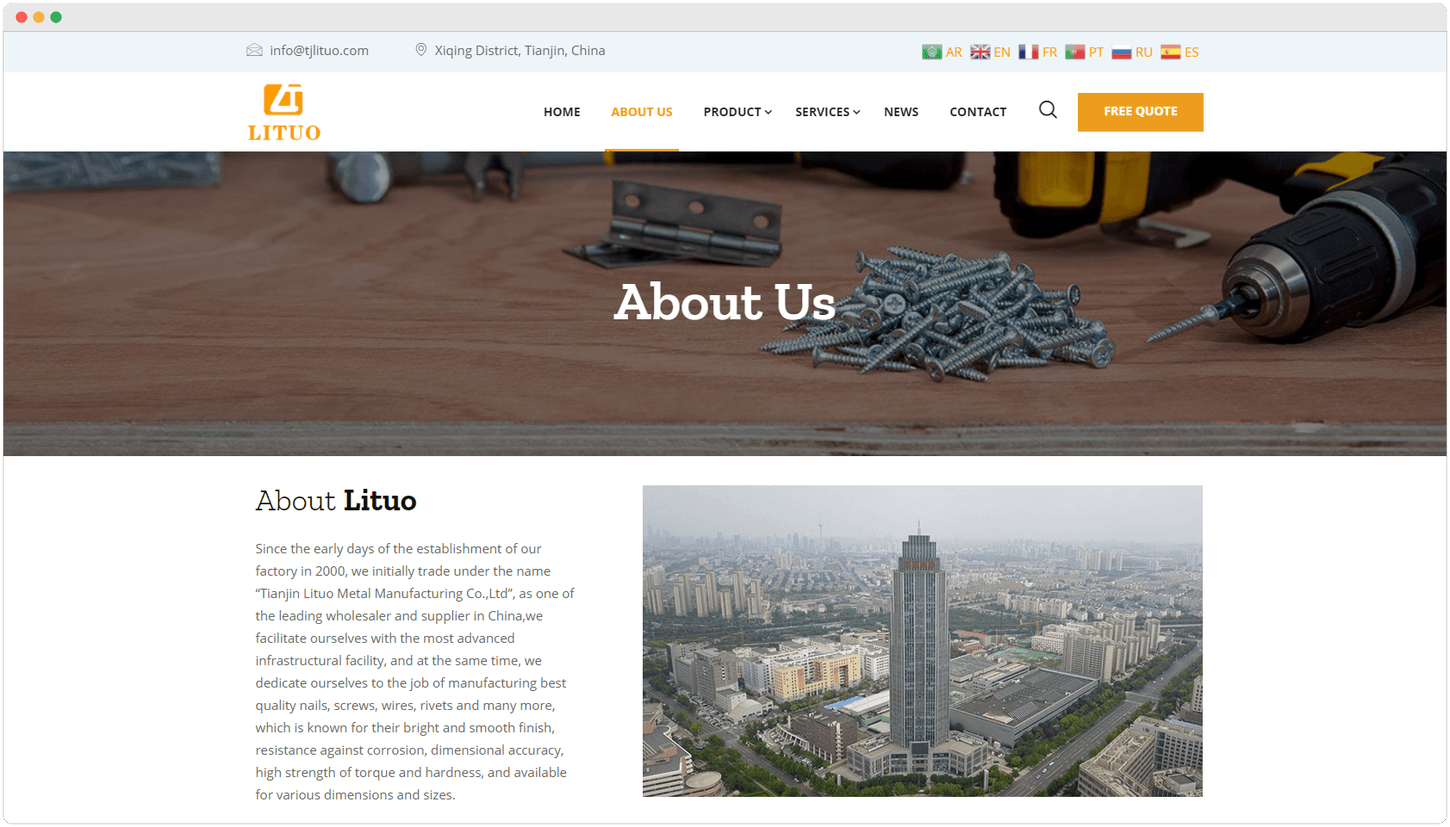This screenshot has width=1450, height=827.
Task: Choose the French flag icon
Action: click(1028, 52)
